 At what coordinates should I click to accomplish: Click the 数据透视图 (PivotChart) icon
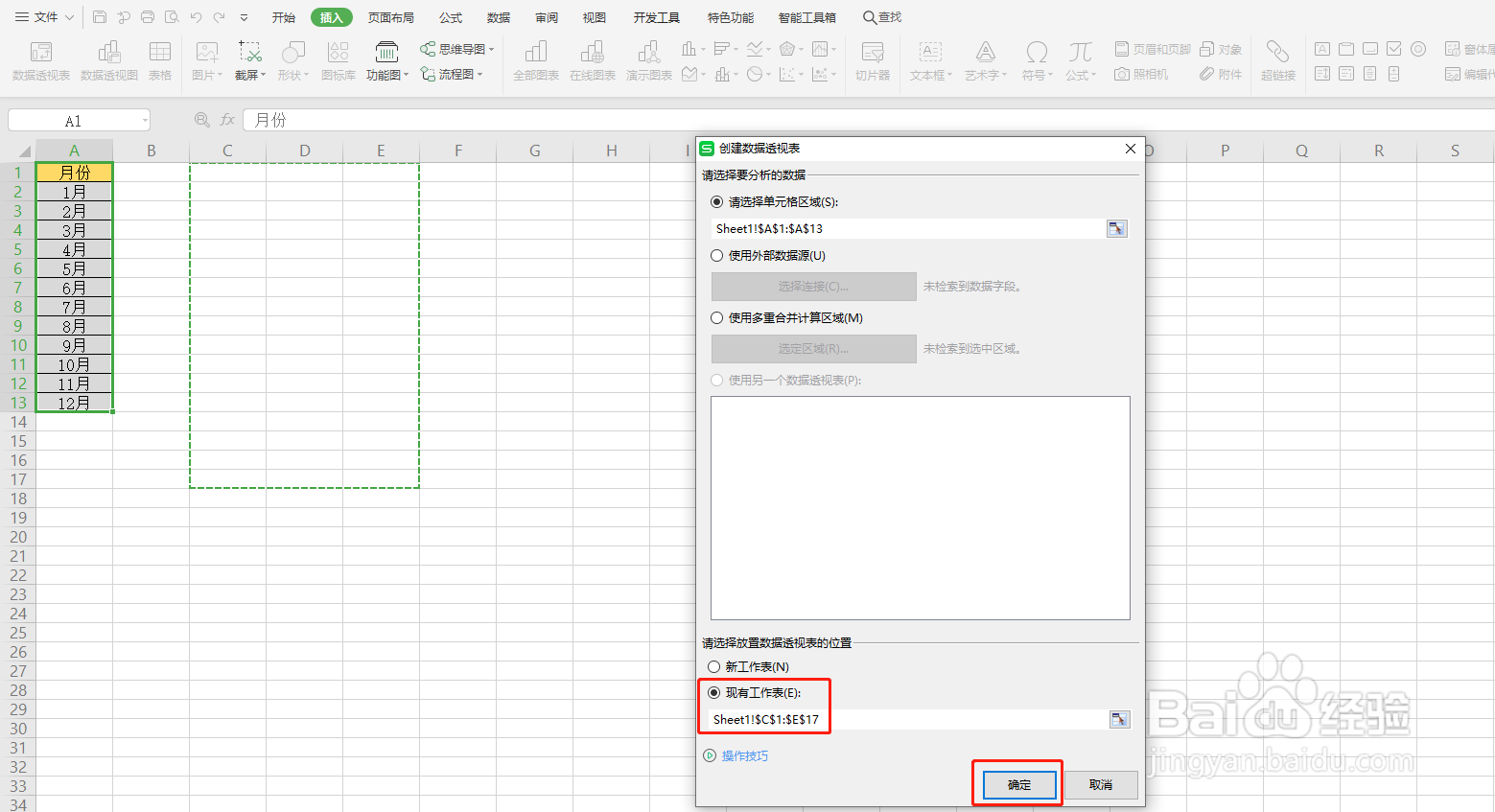109,60
